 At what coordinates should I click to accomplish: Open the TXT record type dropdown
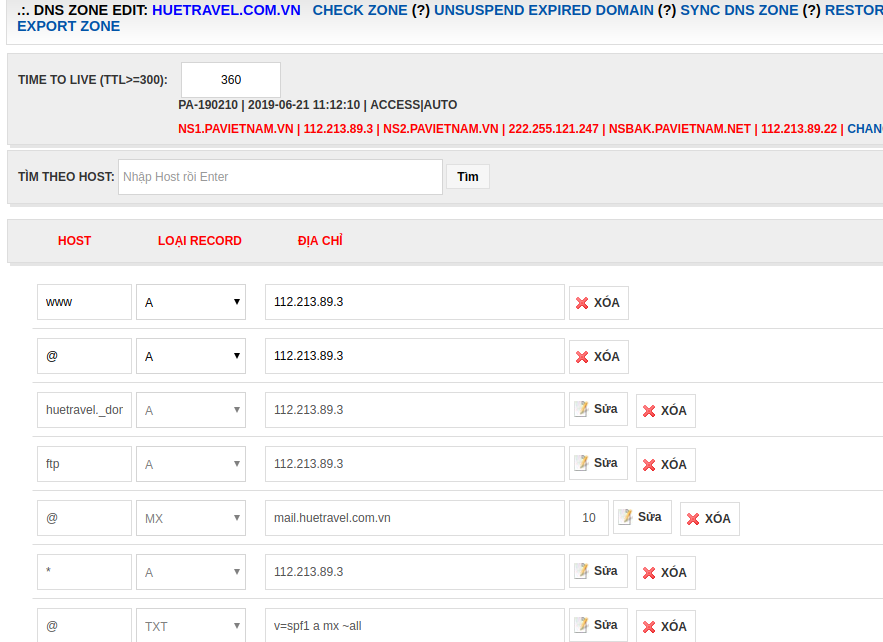pyautogui.click(x=191, y=626)
